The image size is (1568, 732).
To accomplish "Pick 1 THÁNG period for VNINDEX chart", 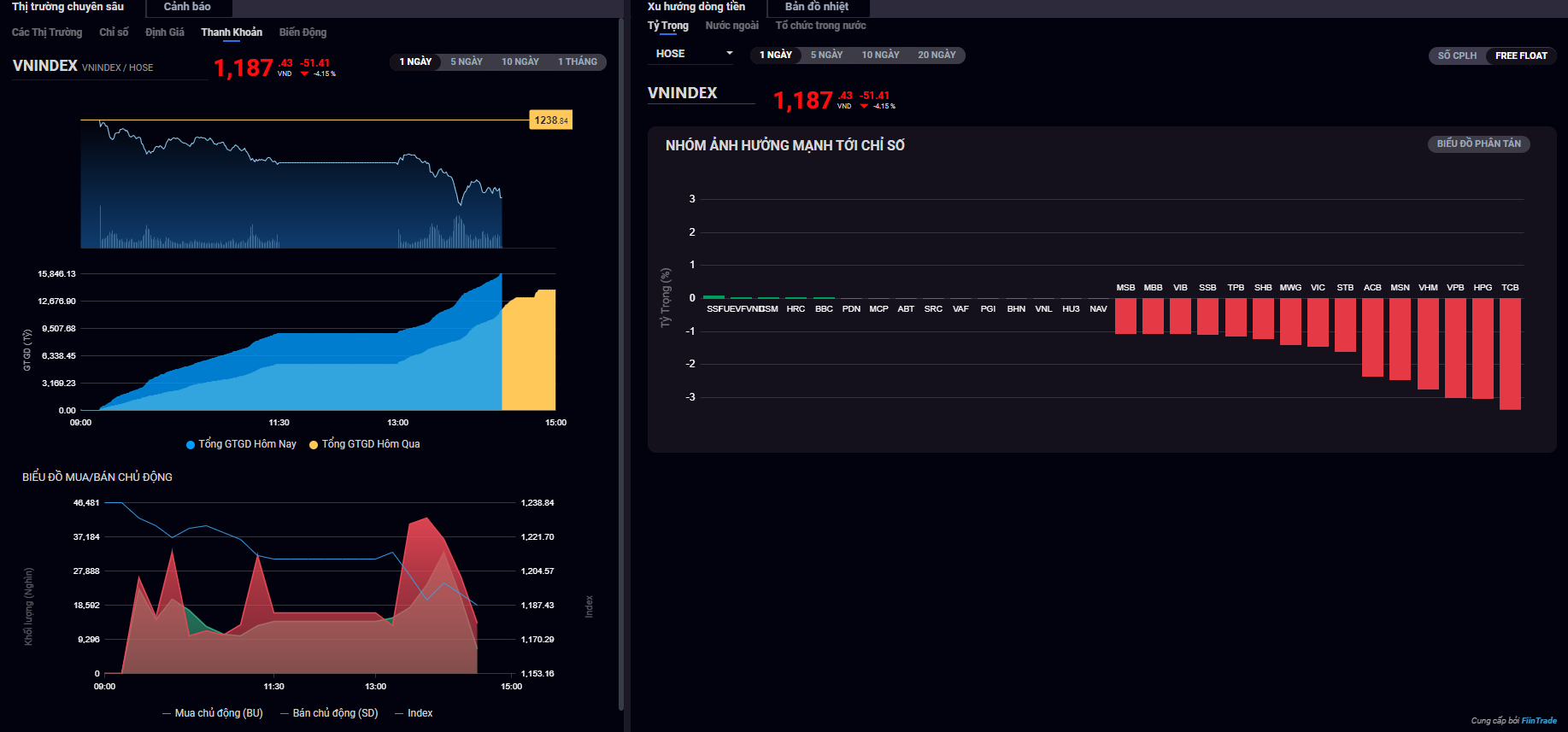I will (578, 62).
